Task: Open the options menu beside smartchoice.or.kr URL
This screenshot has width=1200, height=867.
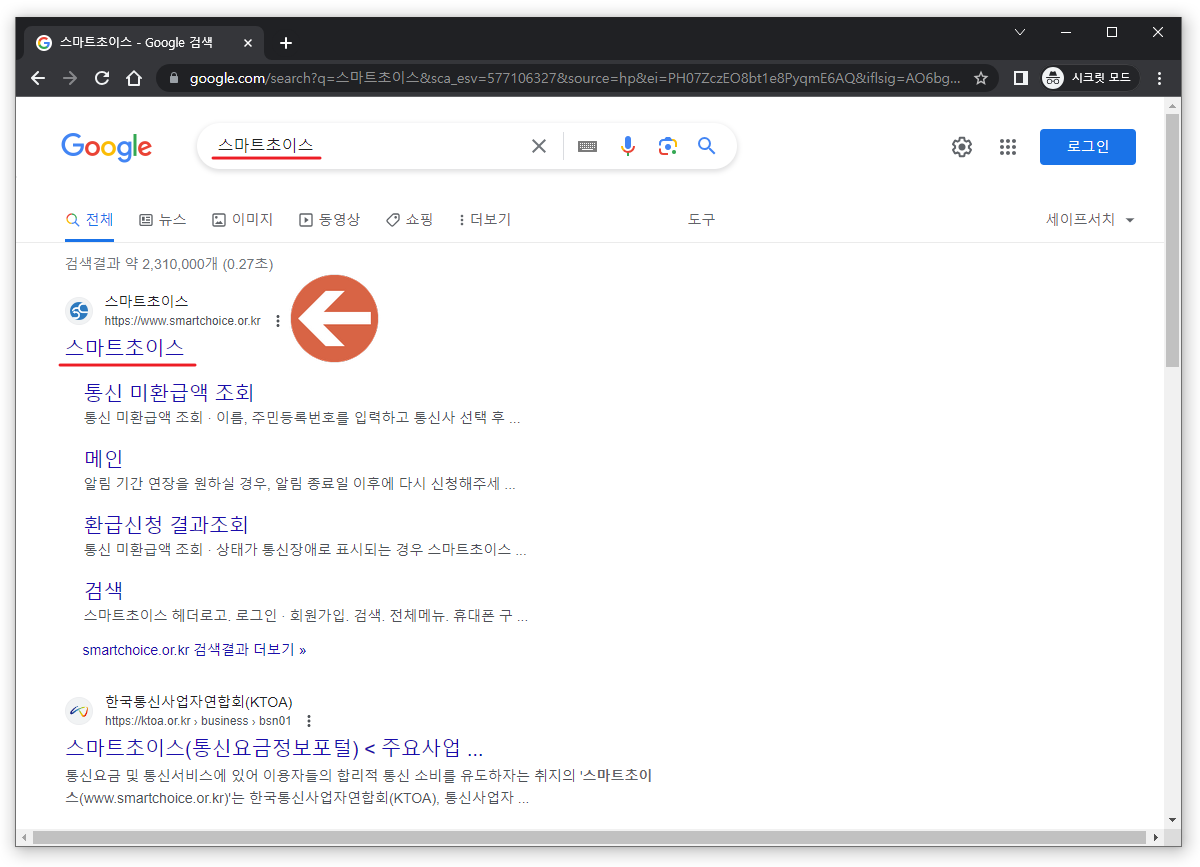Action: point(278,322)
